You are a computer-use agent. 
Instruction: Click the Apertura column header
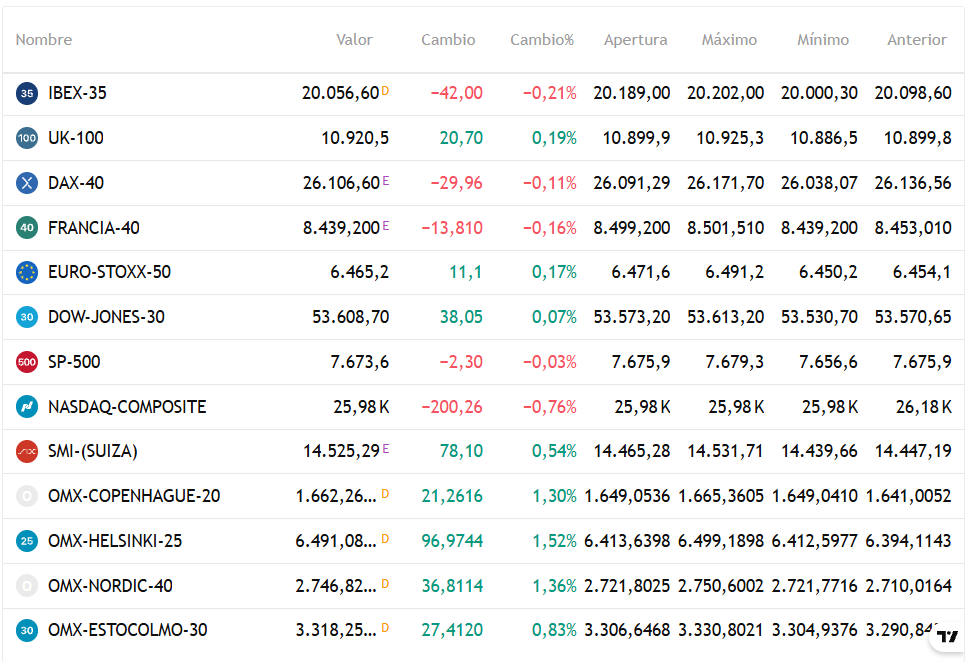(635, 40)
